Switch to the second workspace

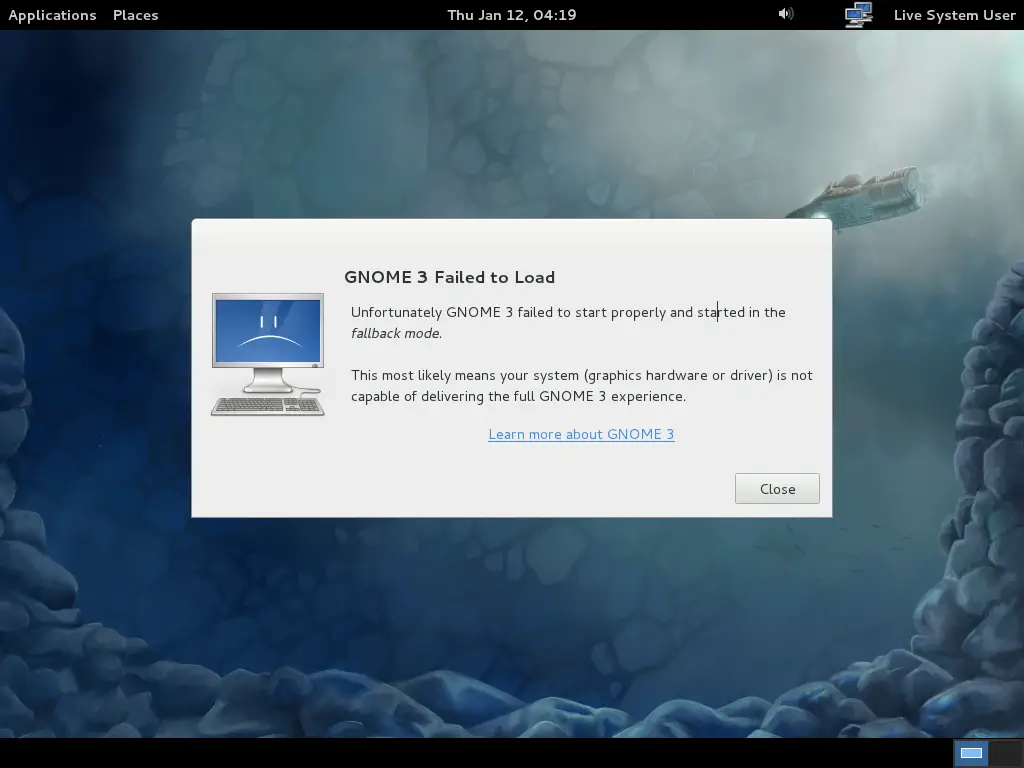tap(1006, 753)
